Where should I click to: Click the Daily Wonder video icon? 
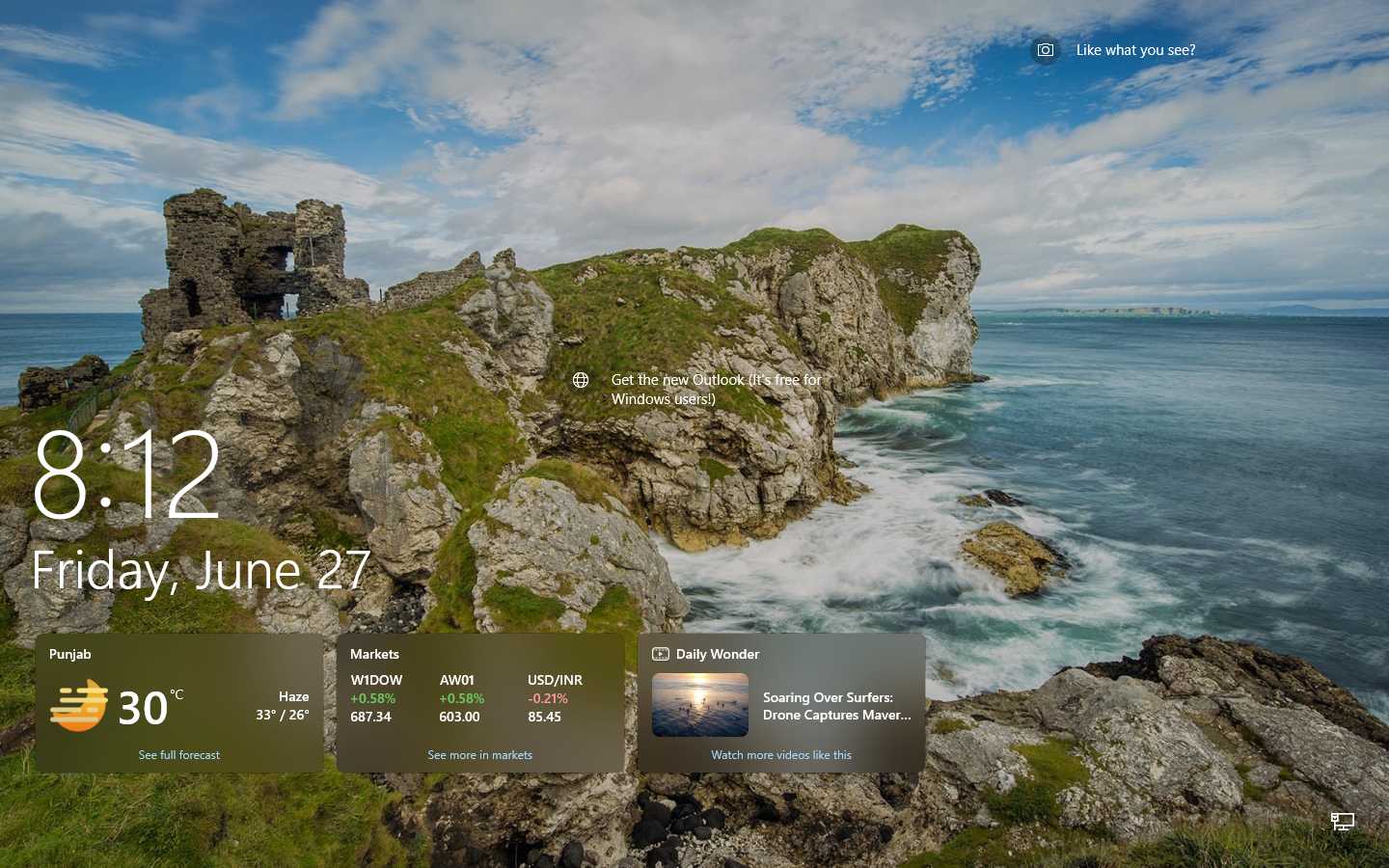(661, 654)
